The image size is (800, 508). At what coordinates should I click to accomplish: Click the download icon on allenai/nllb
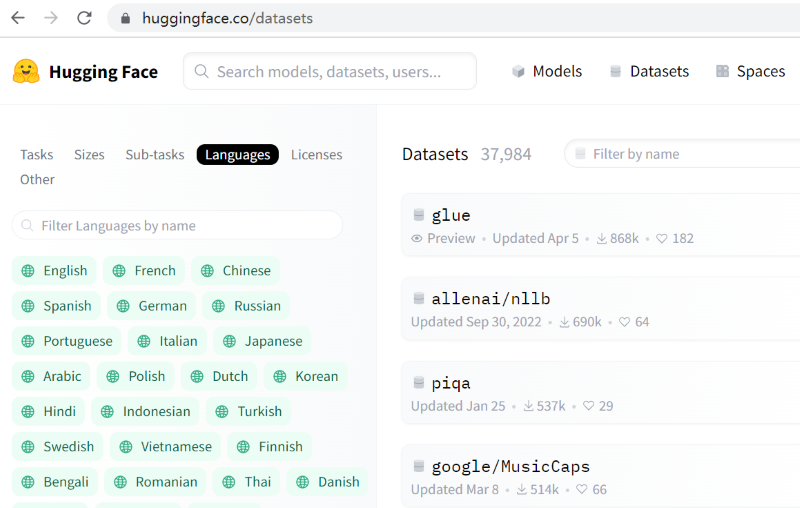click(564, 322)
